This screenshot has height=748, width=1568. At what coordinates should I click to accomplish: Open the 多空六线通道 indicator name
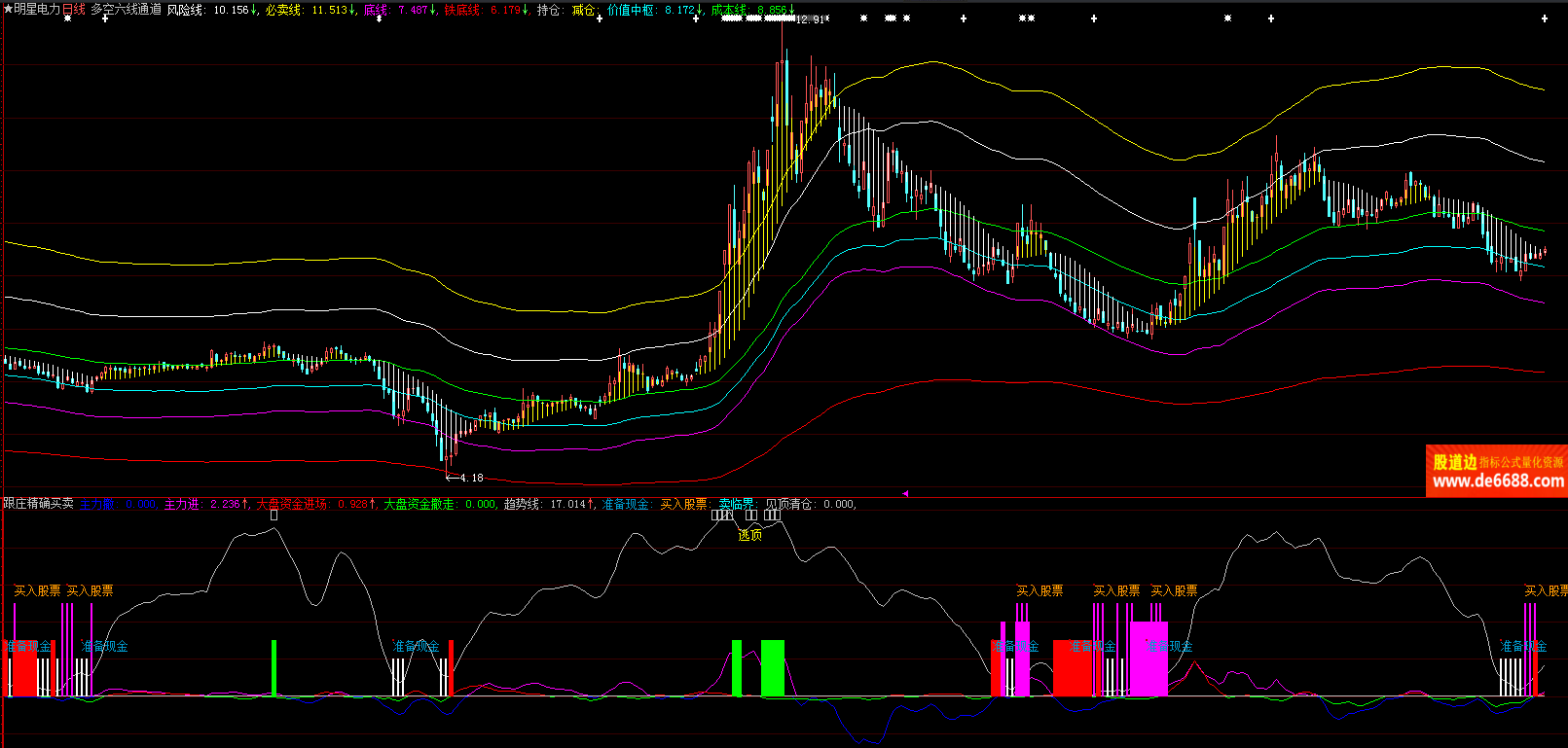pyautogui.click(x=126, y=10)
